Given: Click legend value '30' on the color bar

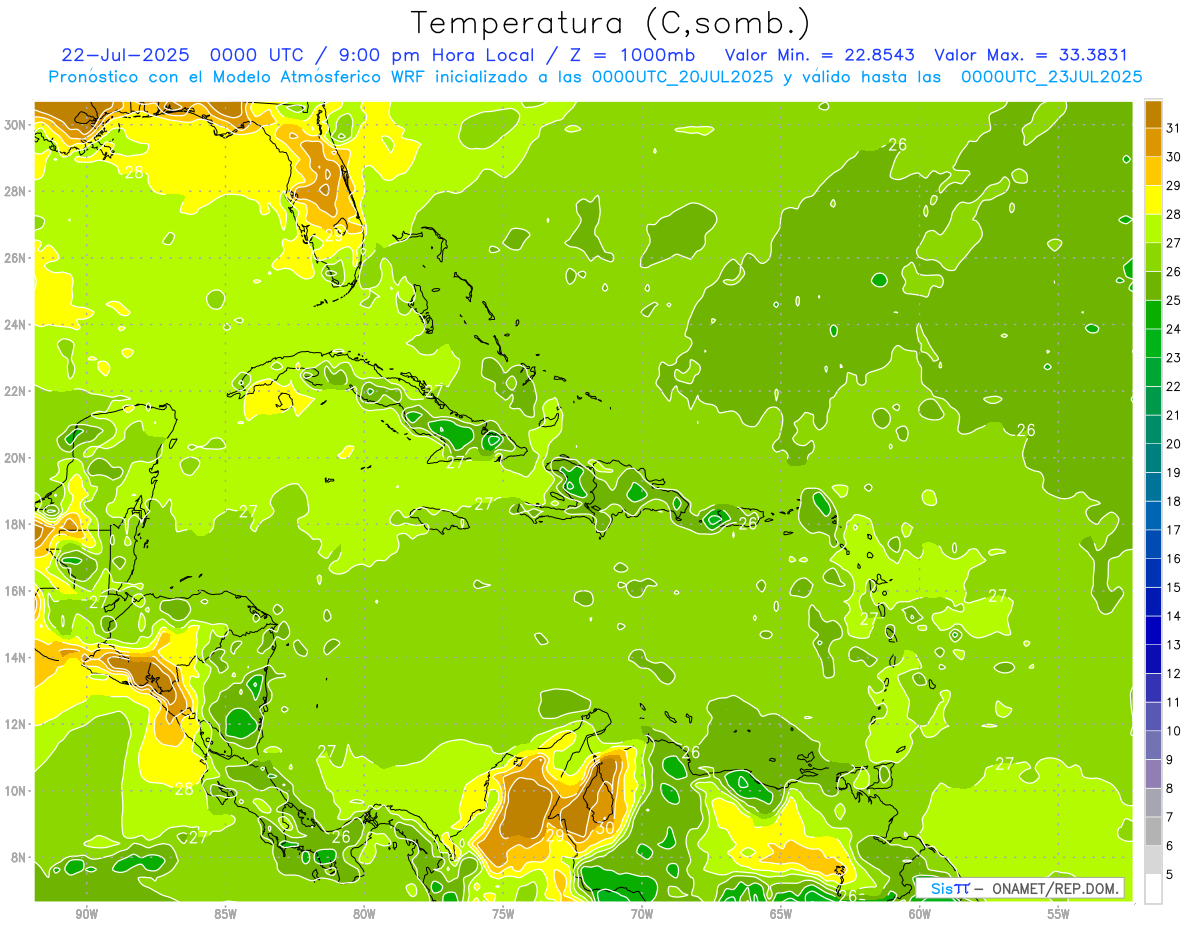Looking at the screenshot, I should click(1174, 157).
